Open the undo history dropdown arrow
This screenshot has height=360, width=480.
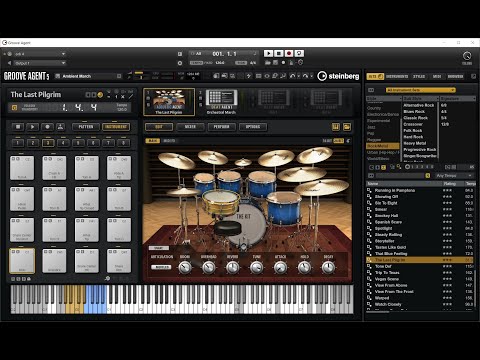(x=299, y=76)
